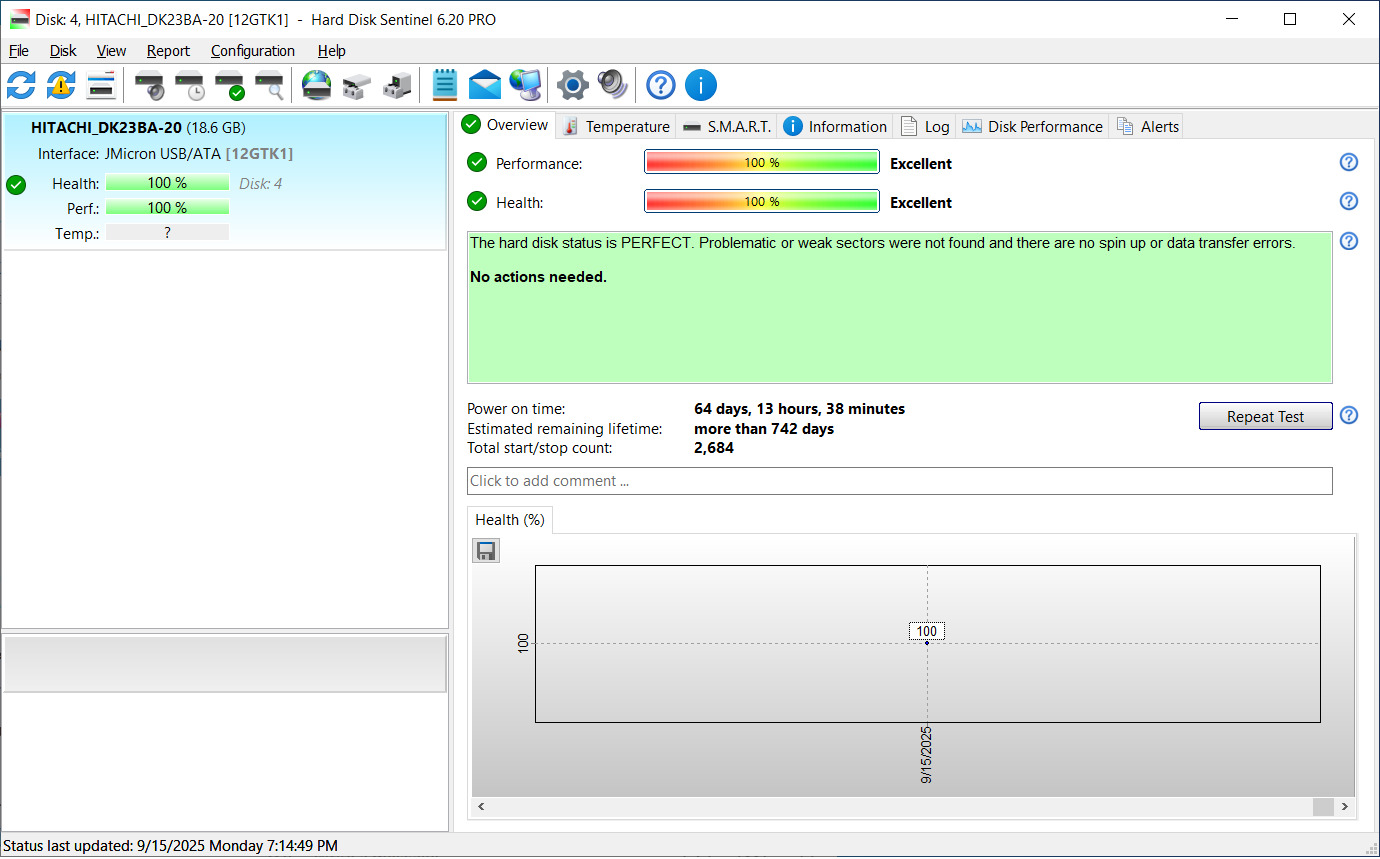Click the 'Disk: 4' label in the disk list
This screenshot has width=1380, height=859.
pos(260,184)
